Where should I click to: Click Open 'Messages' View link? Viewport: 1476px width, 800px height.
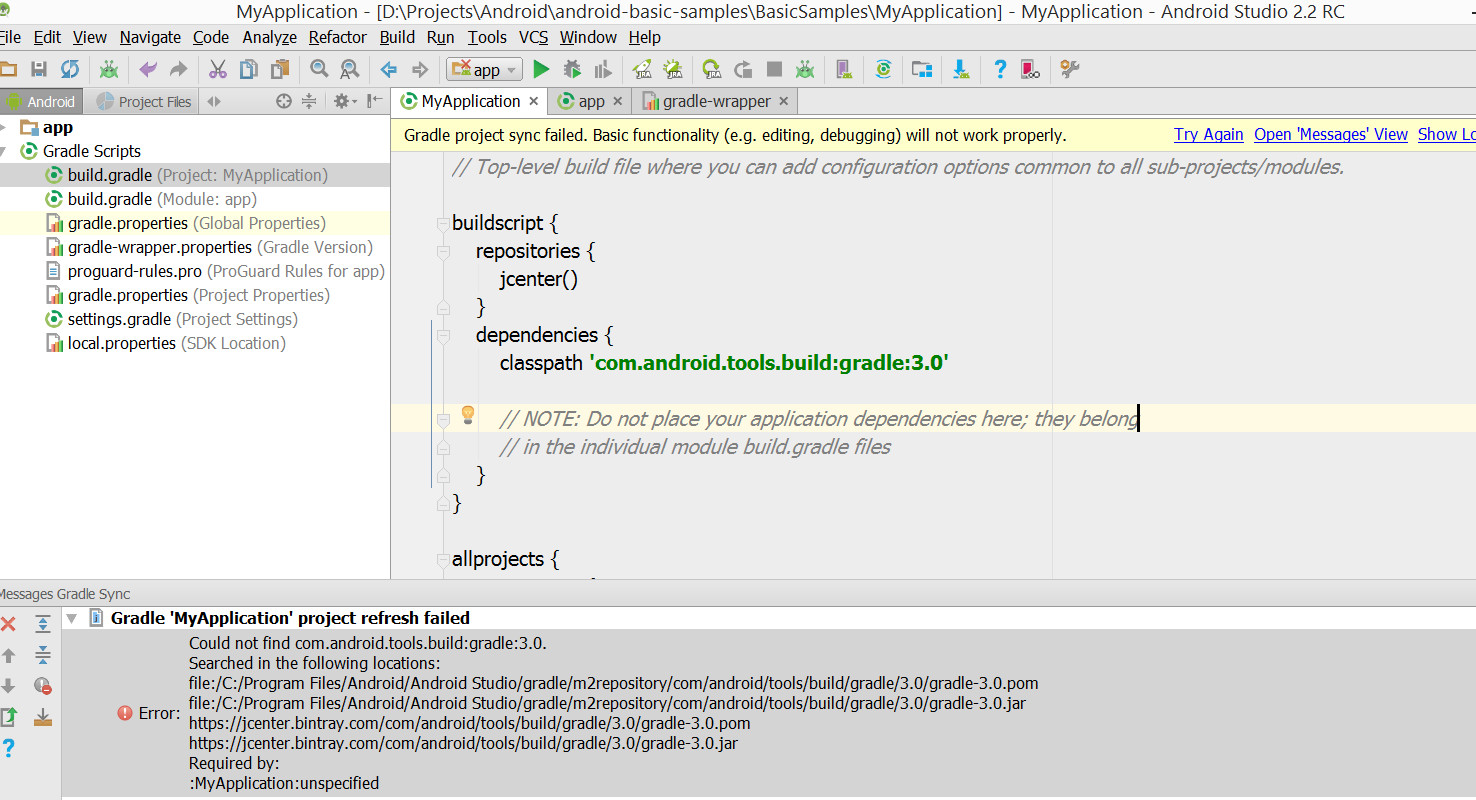[x=1330, y=134]
